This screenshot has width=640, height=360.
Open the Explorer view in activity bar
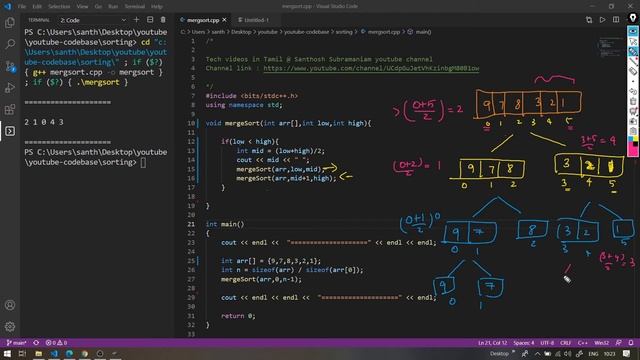tap(10, 22)
